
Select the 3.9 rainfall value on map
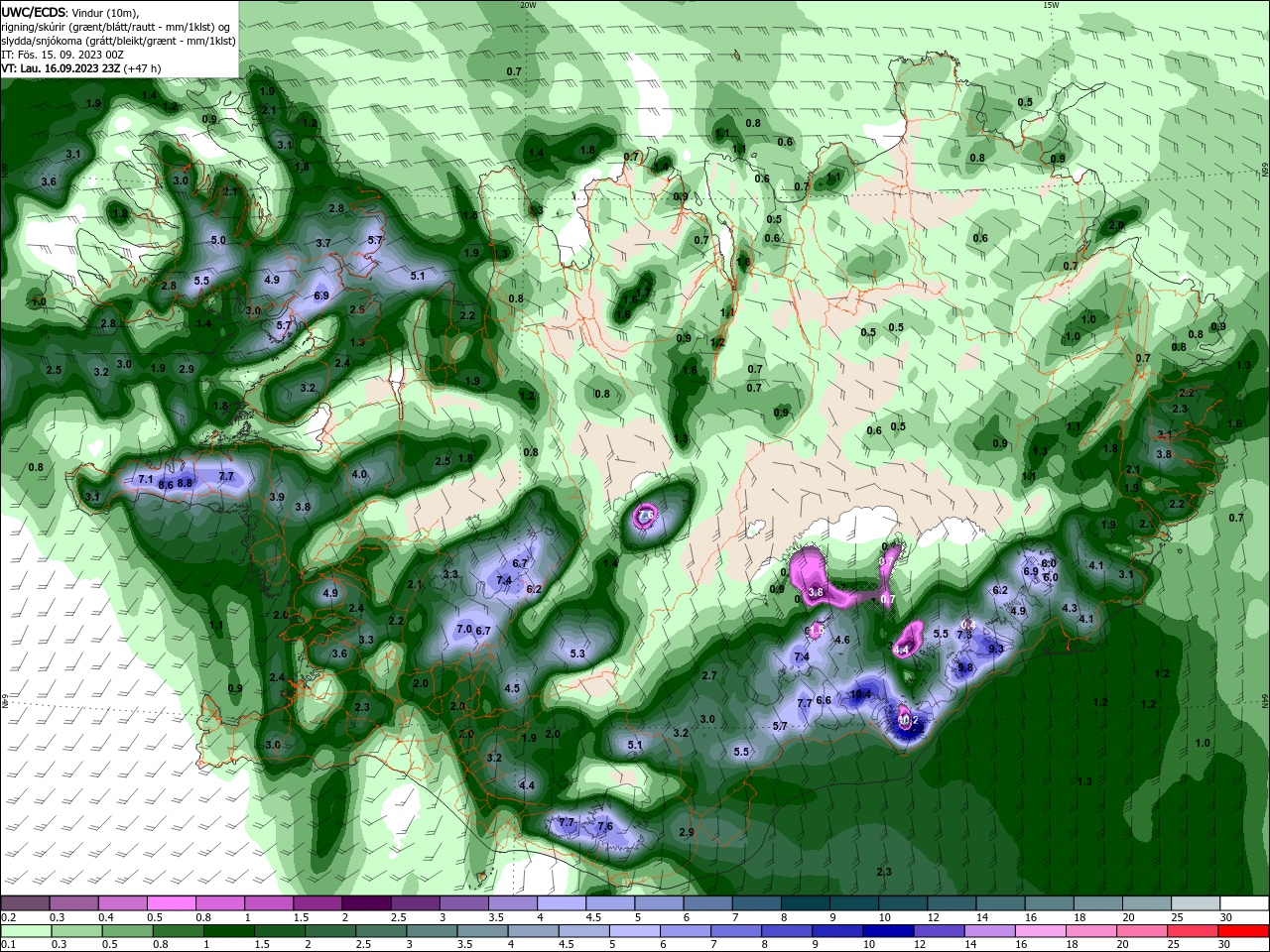[x=277, y=497]
